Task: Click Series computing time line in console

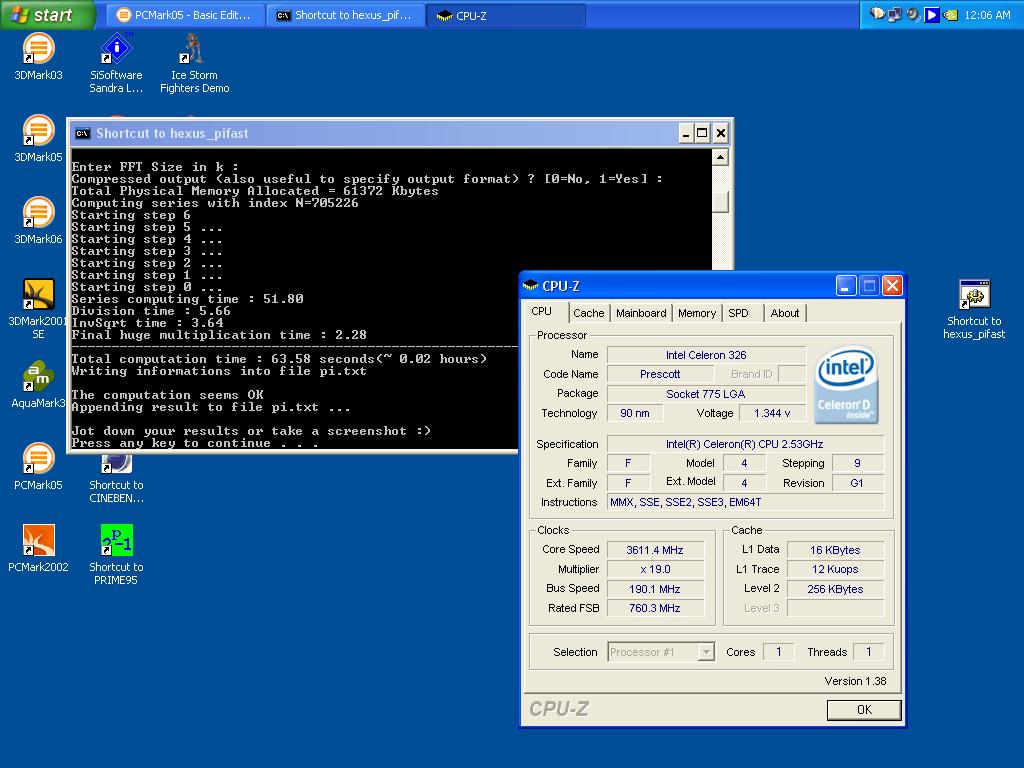Action: (187, 298)
